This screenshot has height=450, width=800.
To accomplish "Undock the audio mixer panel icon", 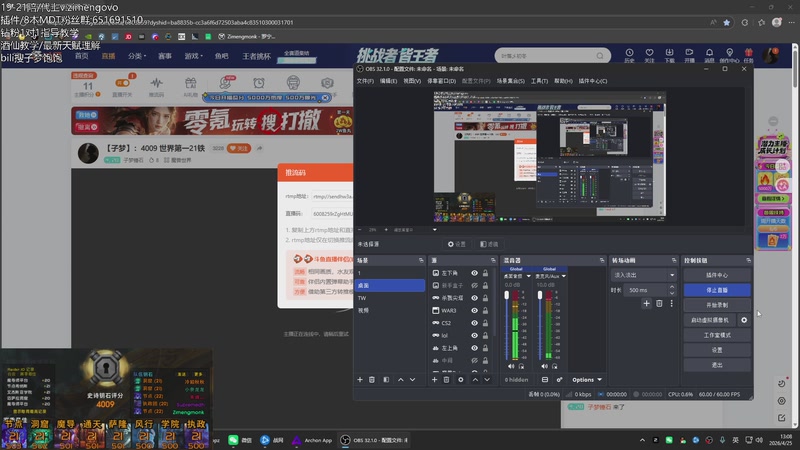I will point(602,260).
